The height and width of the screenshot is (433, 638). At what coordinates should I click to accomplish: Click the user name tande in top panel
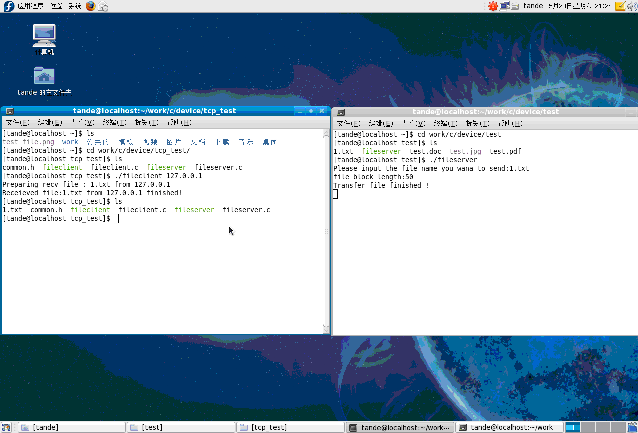(533, 6)
